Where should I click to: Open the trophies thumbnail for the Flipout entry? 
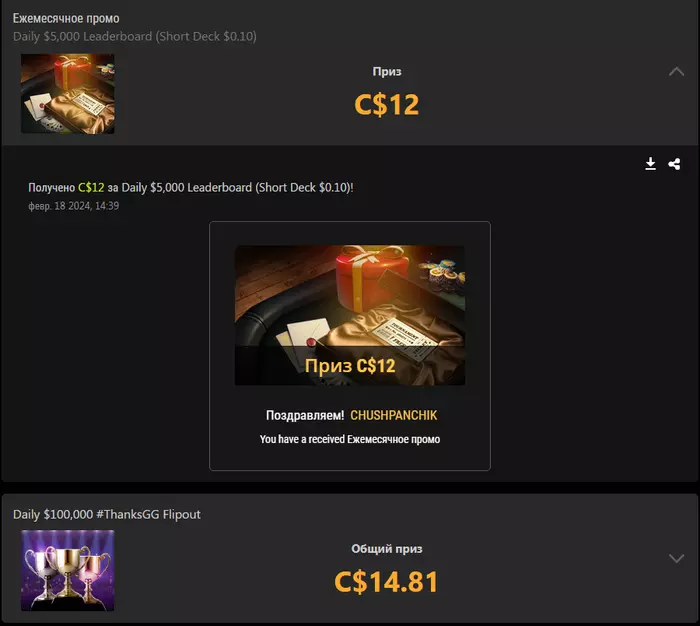[x=67, y=570]
